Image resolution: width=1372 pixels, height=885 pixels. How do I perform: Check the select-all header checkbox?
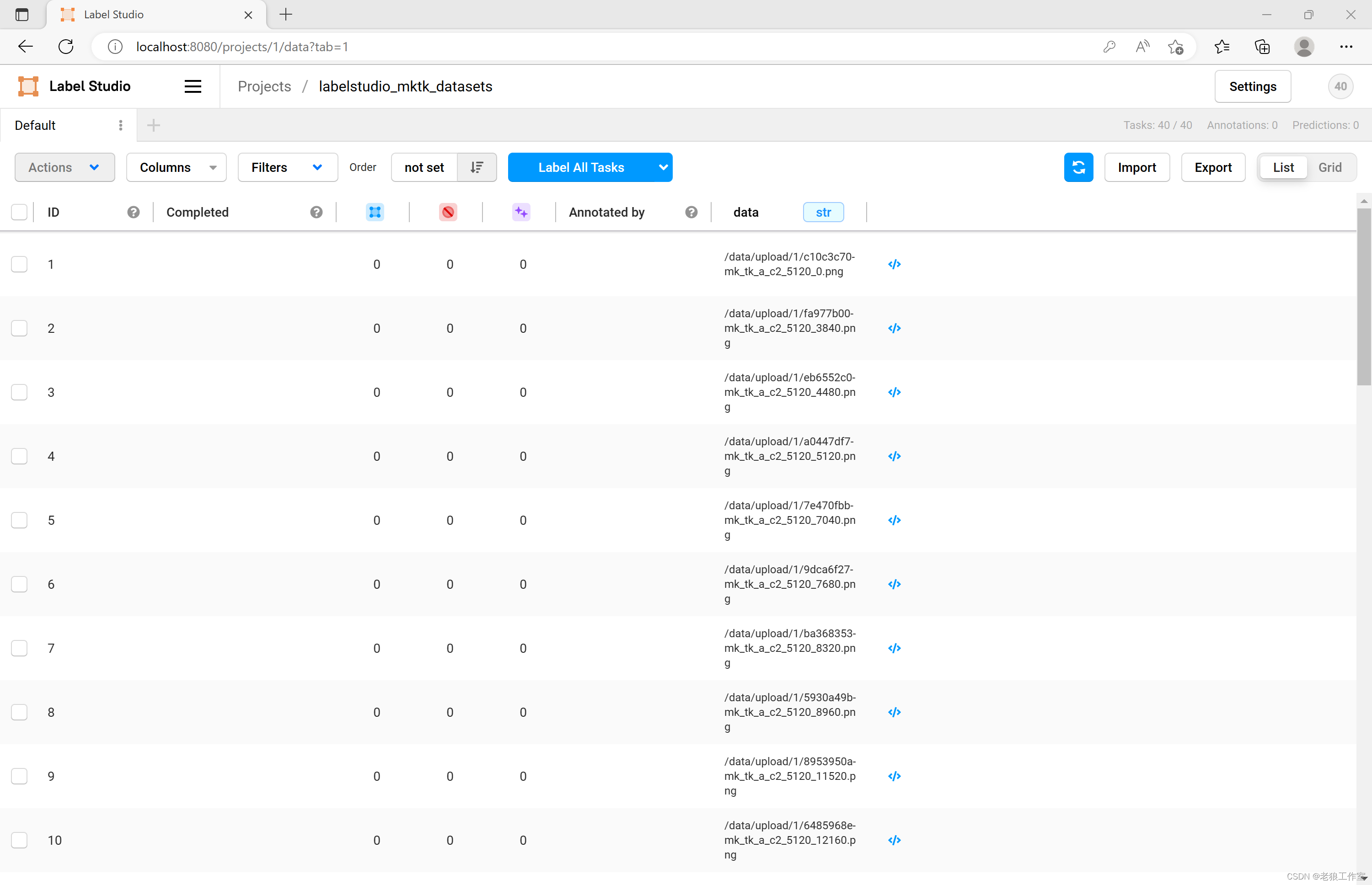20,212
